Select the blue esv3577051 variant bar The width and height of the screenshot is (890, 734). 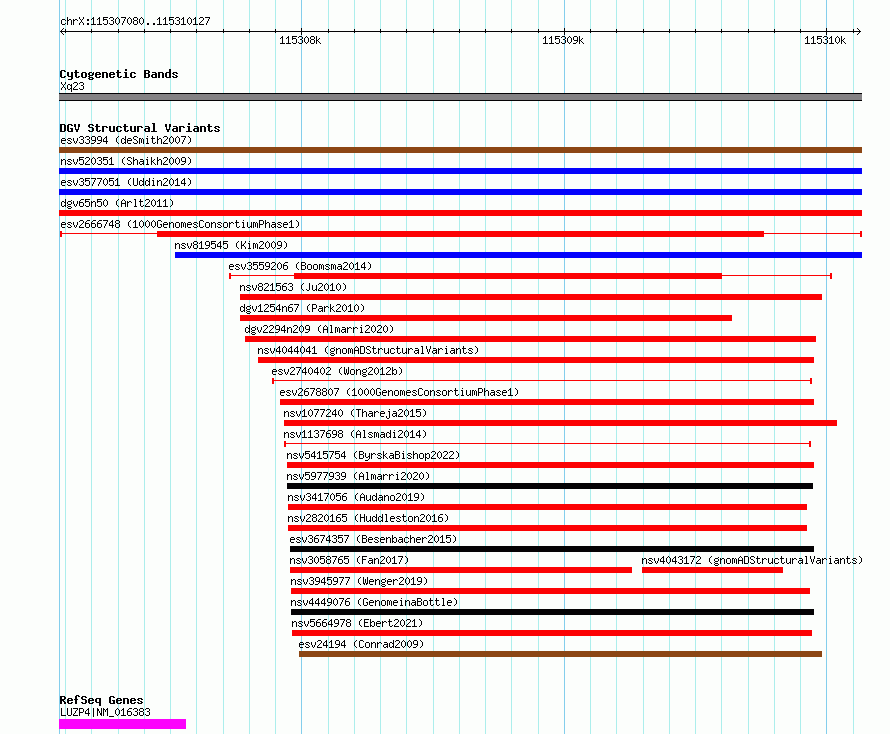460,192
